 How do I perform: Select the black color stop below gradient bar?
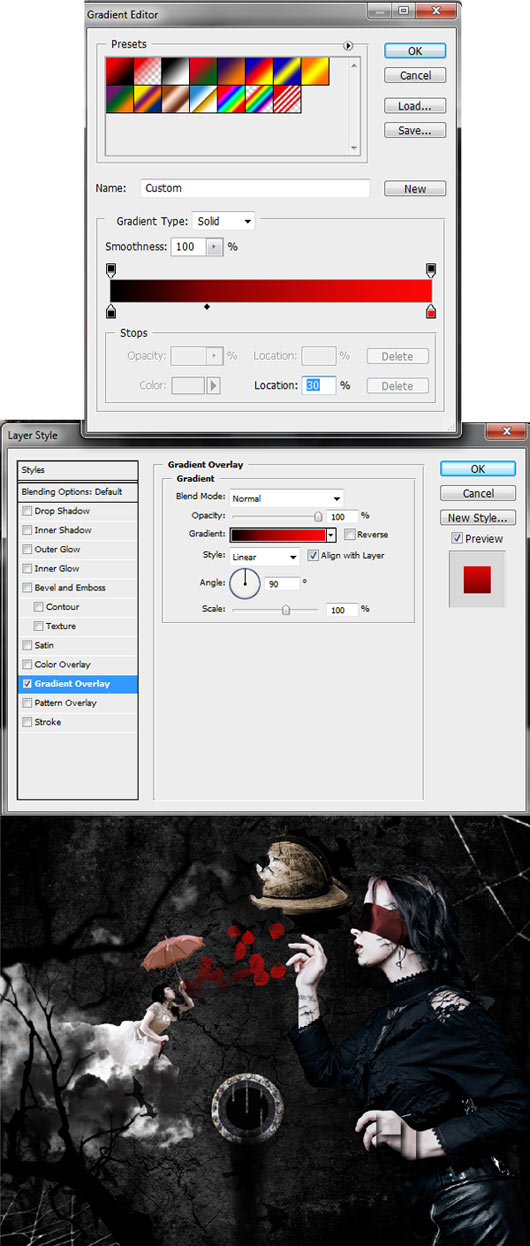110,312
